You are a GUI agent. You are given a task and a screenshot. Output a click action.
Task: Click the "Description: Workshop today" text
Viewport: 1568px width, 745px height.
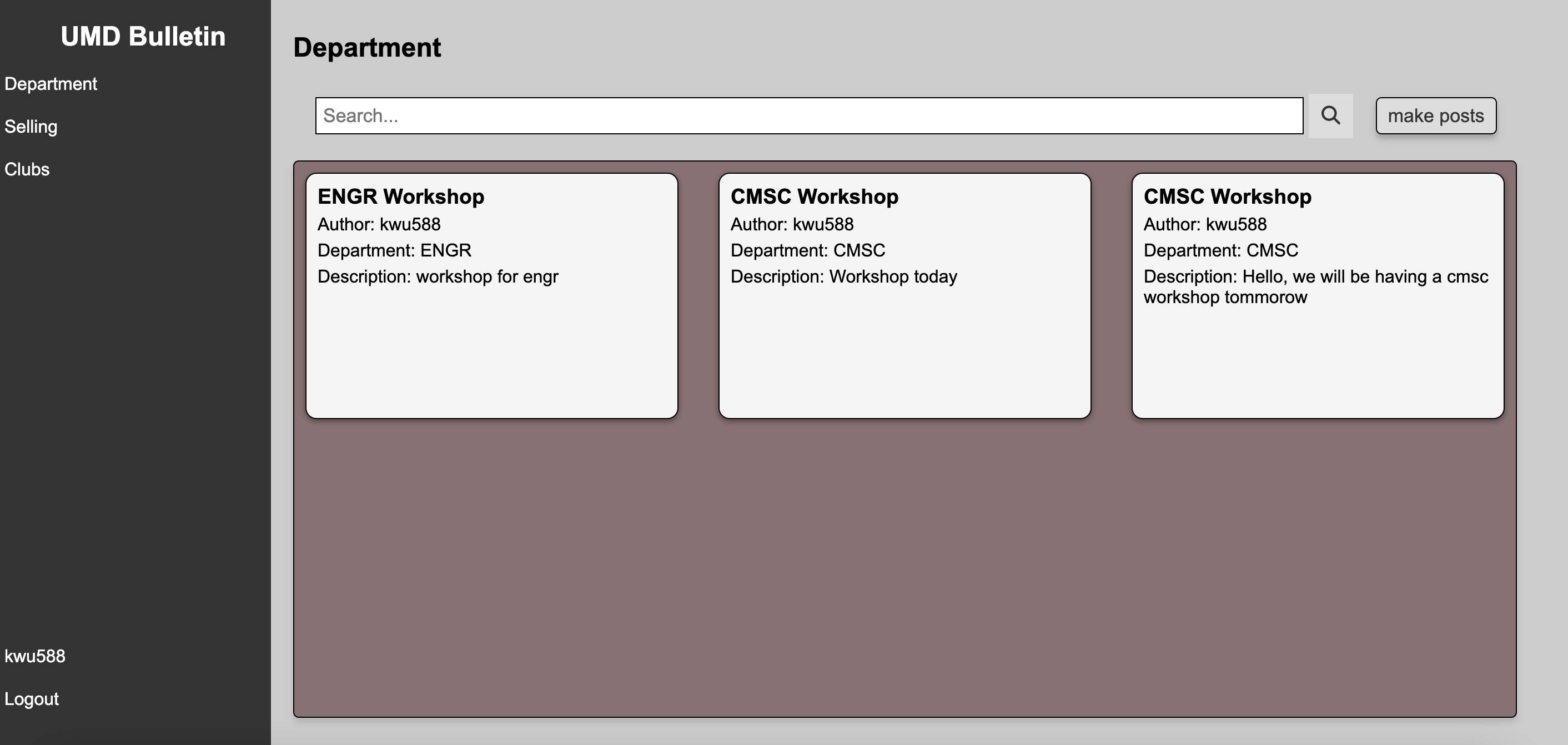(843, 277)
